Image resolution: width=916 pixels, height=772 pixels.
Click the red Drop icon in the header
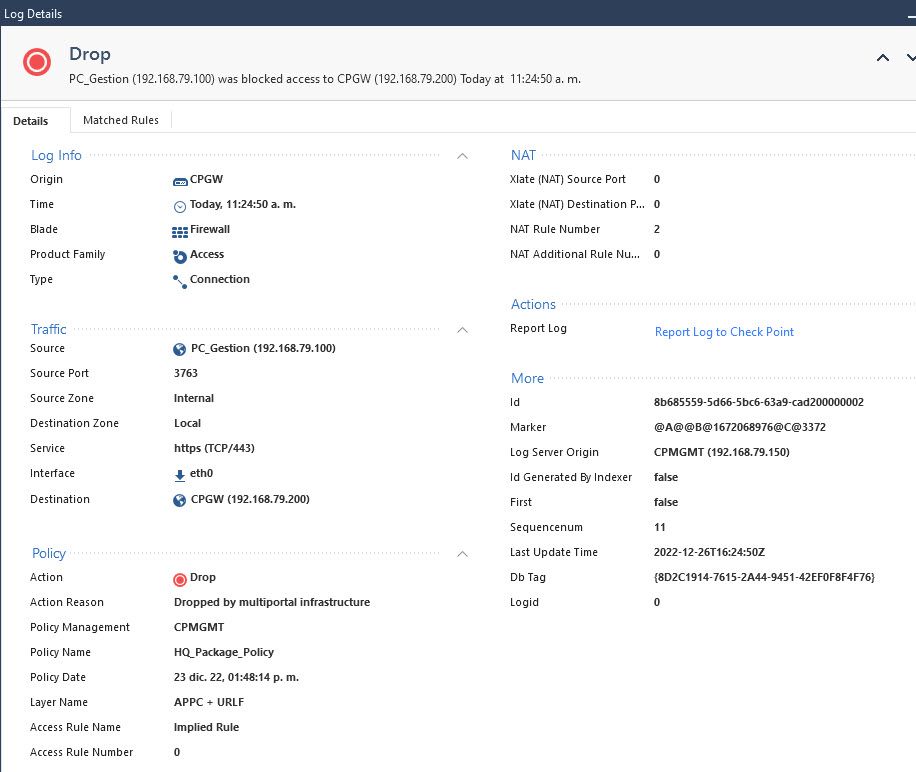[36, 61]
